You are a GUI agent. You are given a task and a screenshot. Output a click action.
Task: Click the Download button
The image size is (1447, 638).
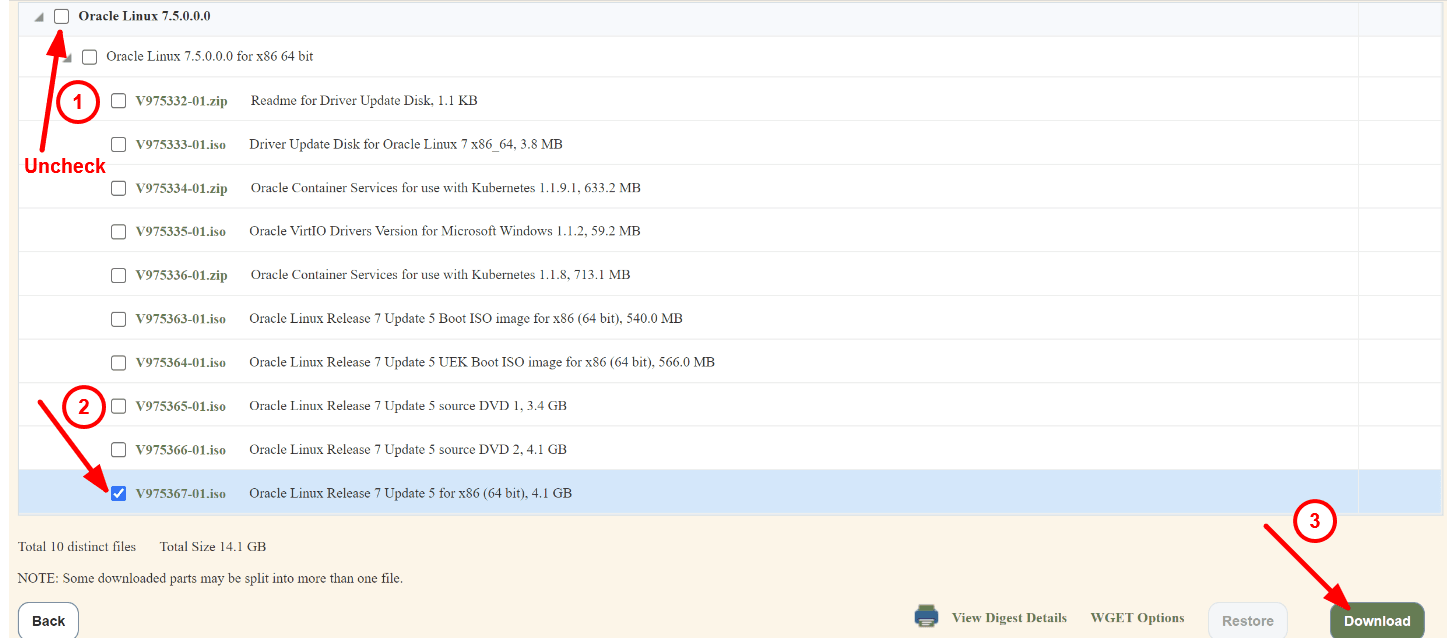1377,620
